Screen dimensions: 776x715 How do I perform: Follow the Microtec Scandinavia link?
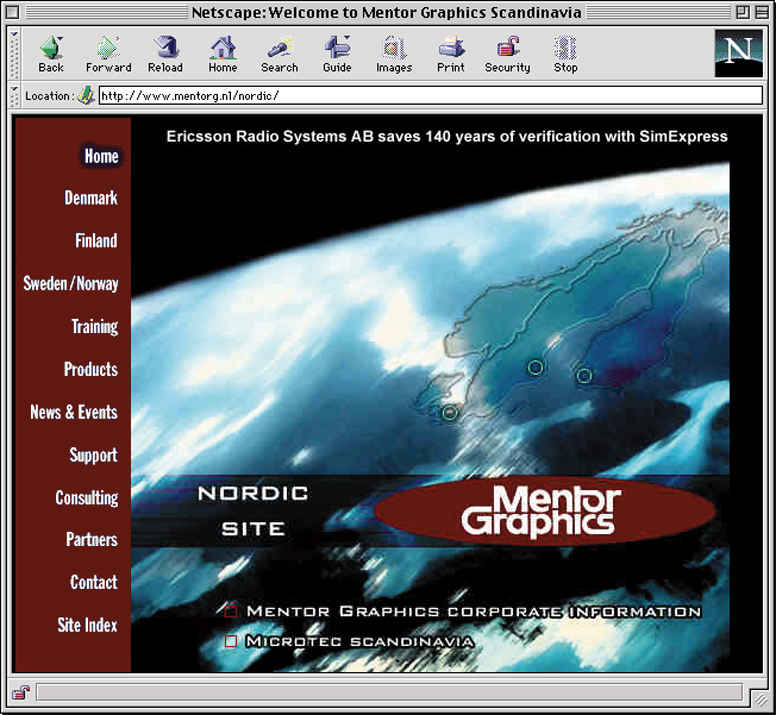click(359, 641)
